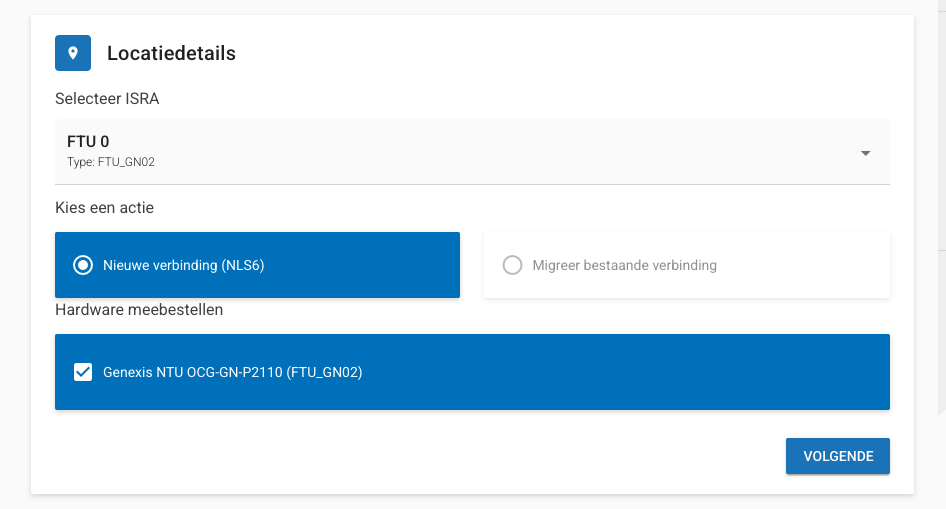Viewport: 946px width, 509px height.
Task: Click the location pin icon beside Locatiedetails
Action: (x=73, y=53)
